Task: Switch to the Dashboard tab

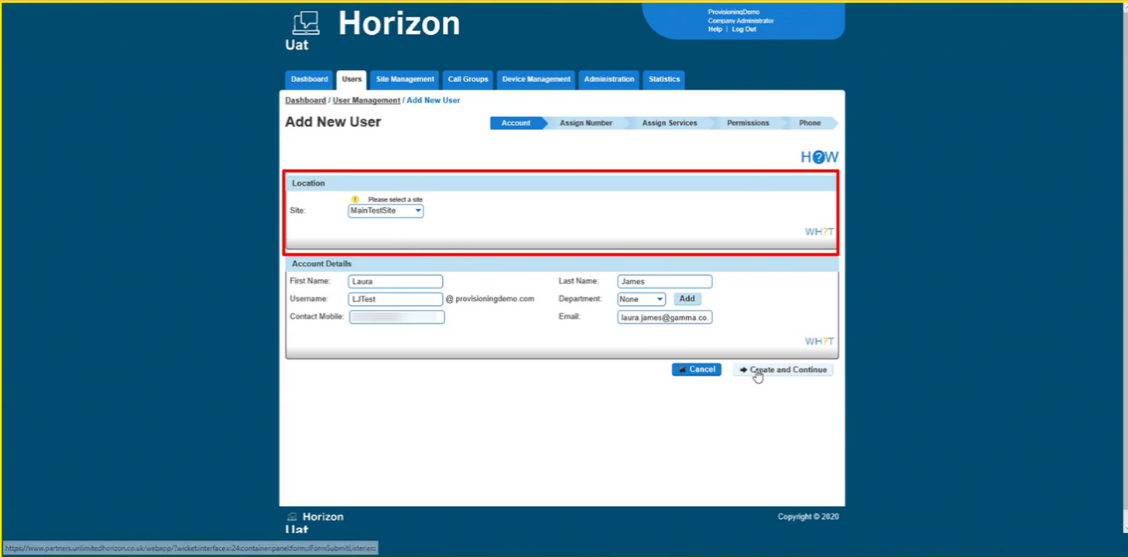Action: tap(309, 80)
